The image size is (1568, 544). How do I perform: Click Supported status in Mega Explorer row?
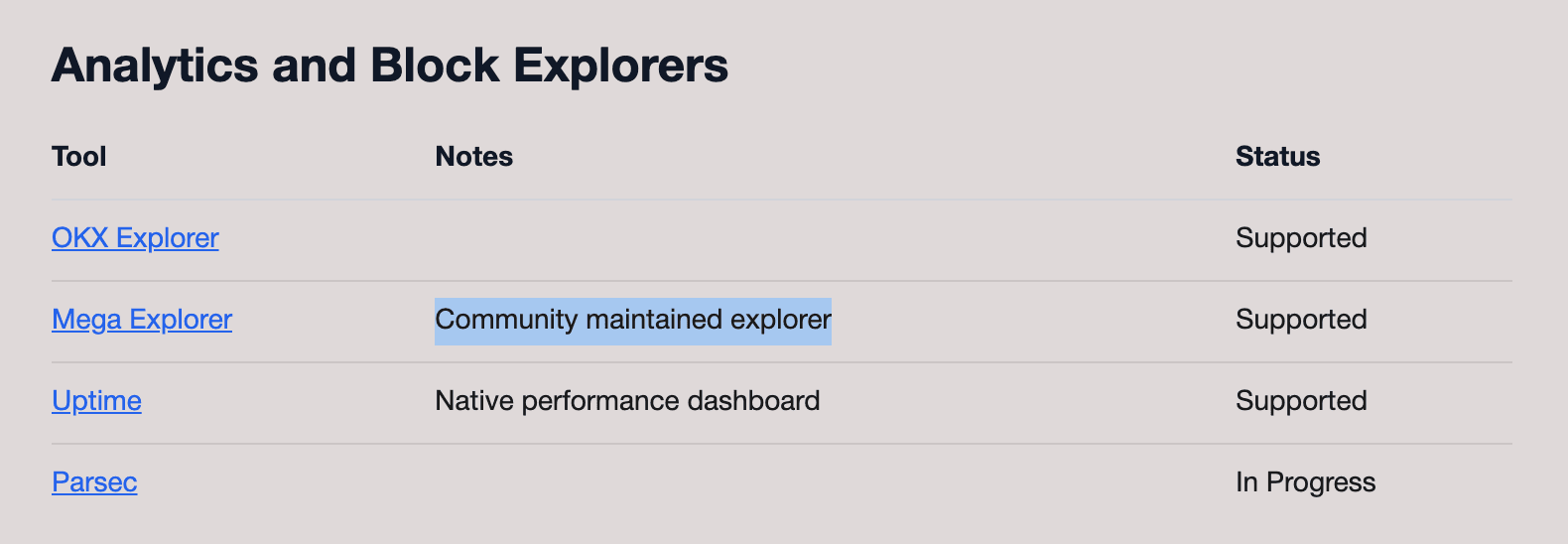1301,320
